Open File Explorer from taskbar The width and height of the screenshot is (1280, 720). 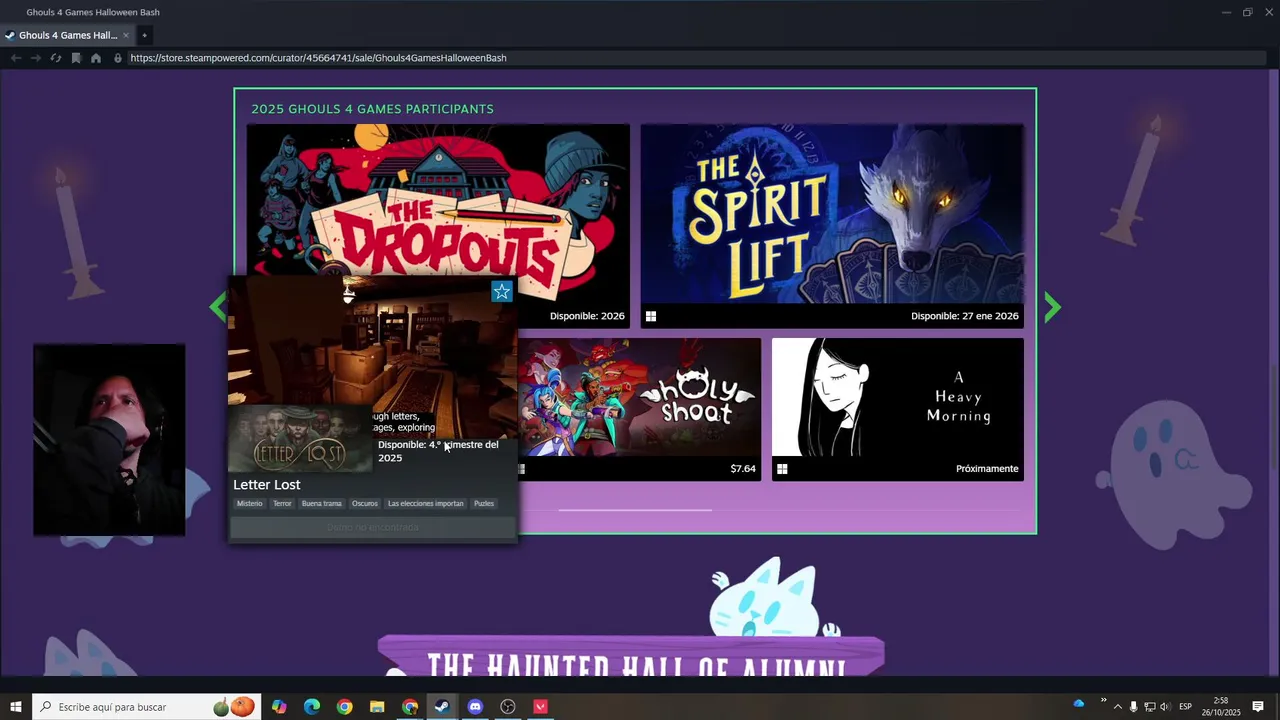coord(377,707)
